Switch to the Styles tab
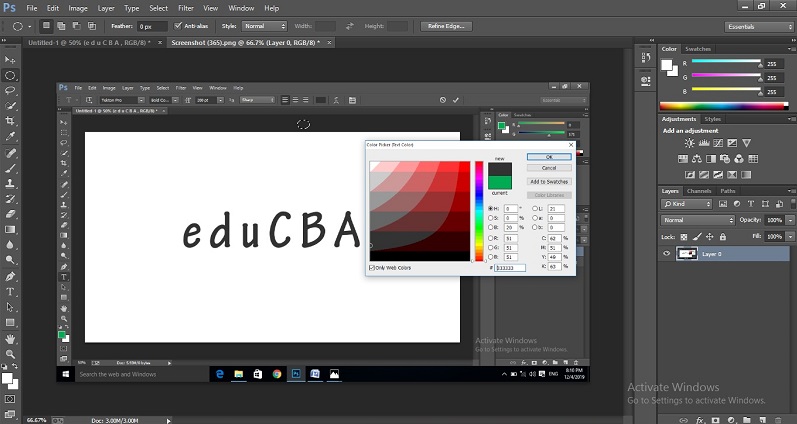The image size is (797, 424). click(x=712, y=119)
